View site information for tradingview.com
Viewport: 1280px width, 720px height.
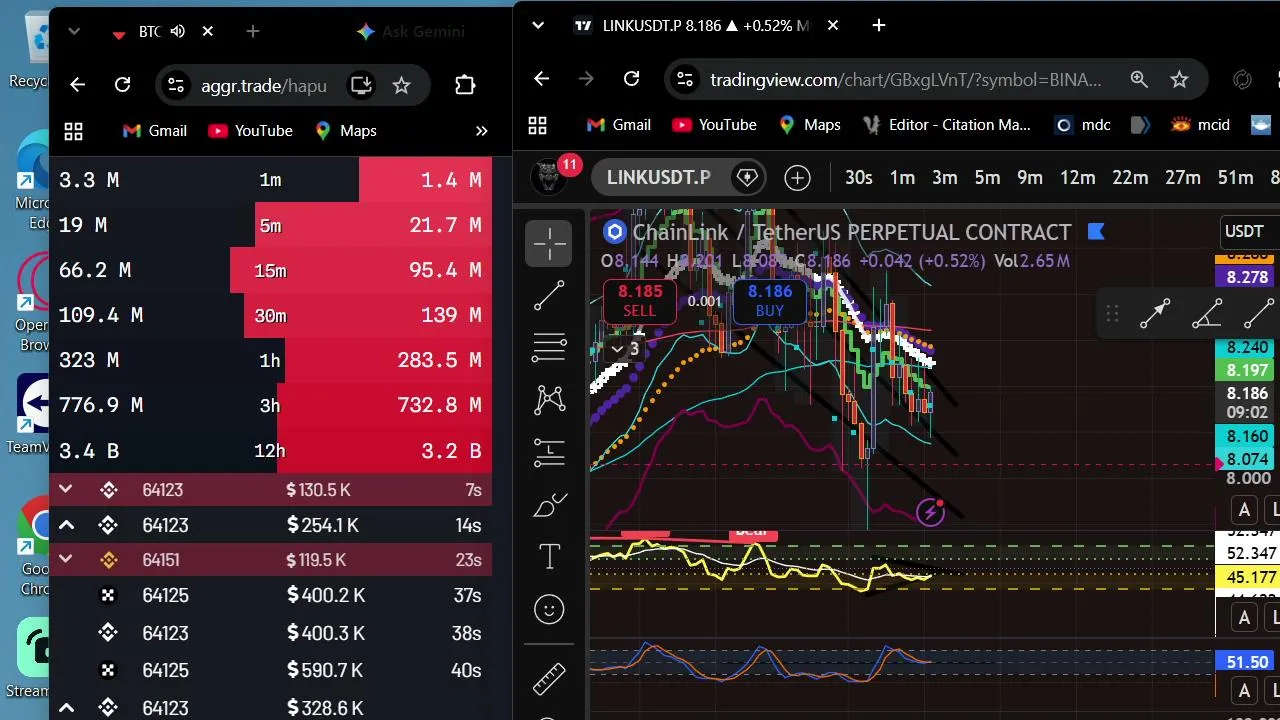[x=683, y=79]
